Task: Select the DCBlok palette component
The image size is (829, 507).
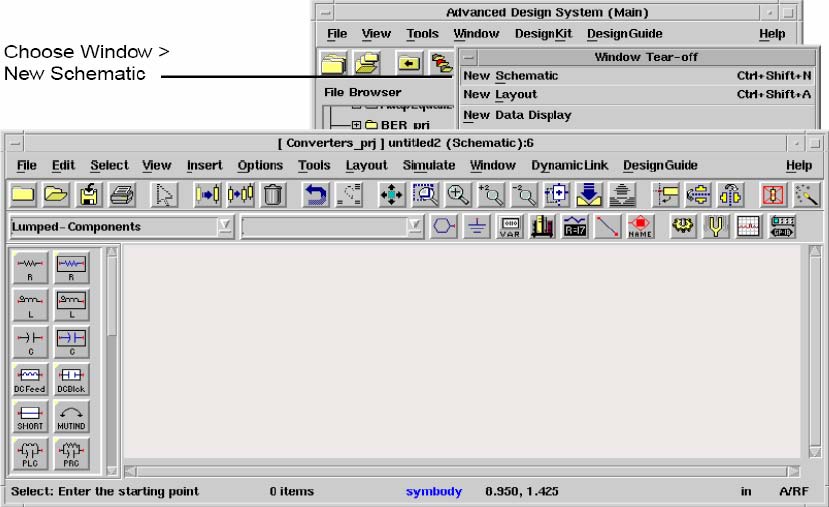Action: 71,379
